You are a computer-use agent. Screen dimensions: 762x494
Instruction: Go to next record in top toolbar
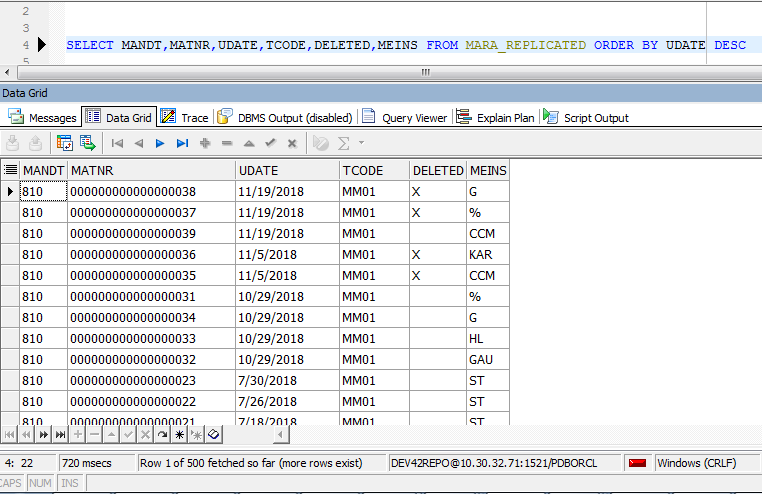tap(160, 143)
